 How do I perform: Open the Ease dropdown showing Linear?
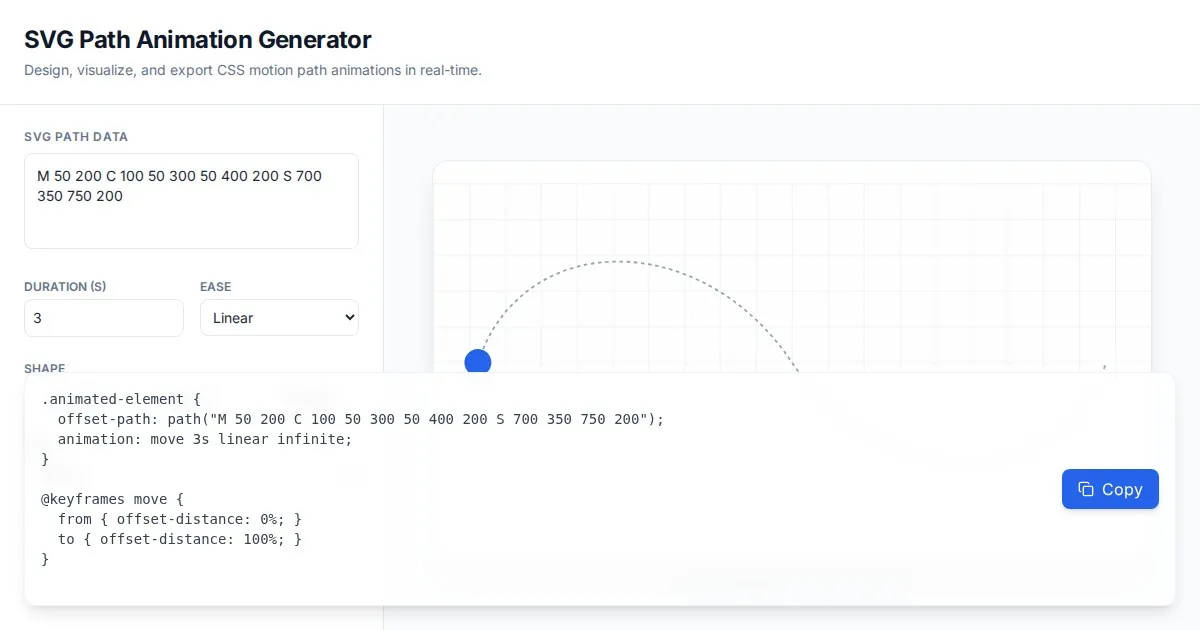coord(279,318)
